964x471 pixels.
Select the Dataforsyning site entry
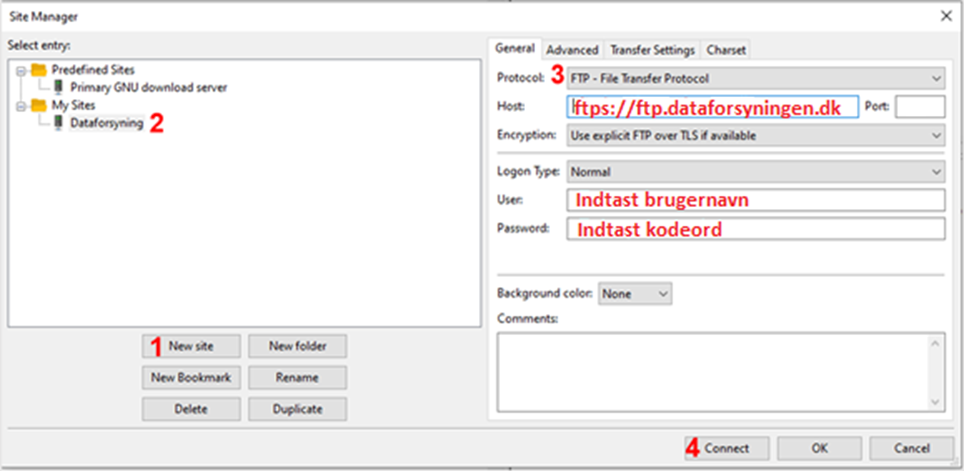[x=106, y=123]
